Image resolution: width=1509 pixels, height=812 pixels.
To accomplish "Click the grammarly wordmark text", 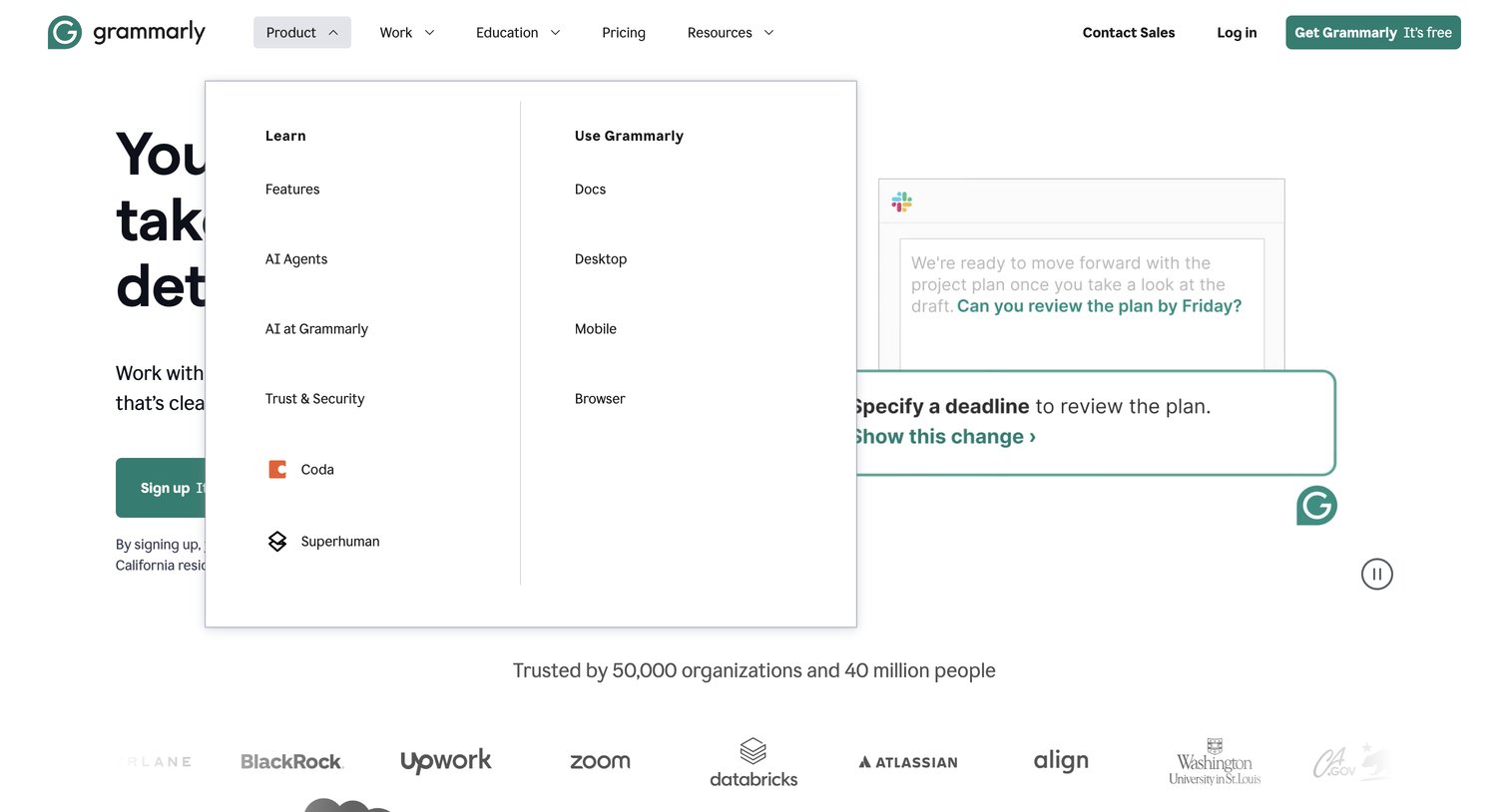I will [149, 32].
